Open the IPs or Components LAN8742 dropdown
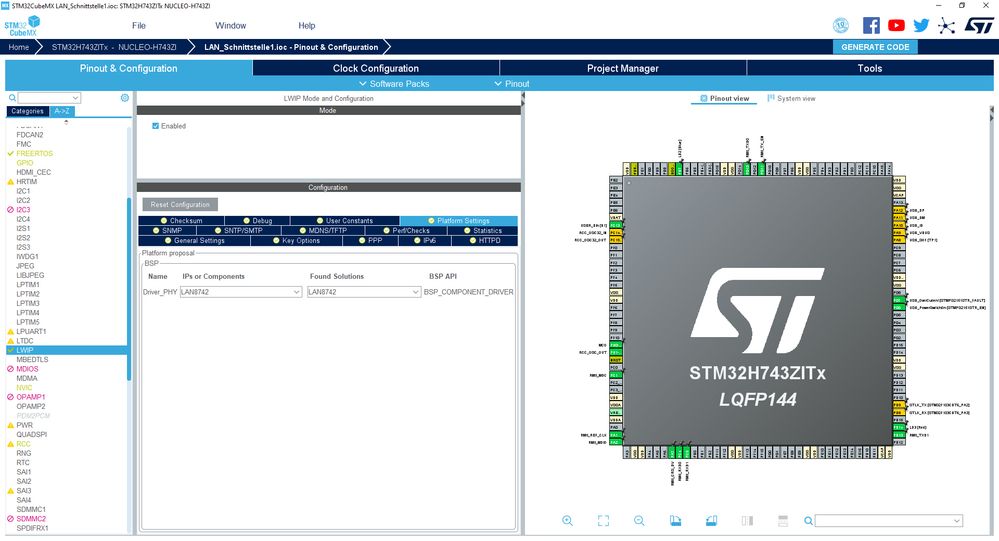The image size is (999, 541). click(241, 292)
